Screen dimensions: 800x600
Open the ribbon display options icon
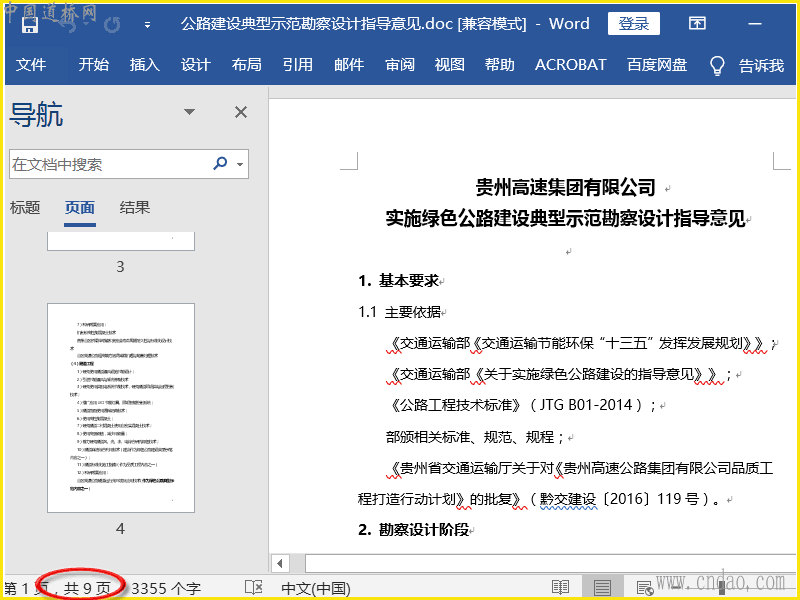(697, 24)
